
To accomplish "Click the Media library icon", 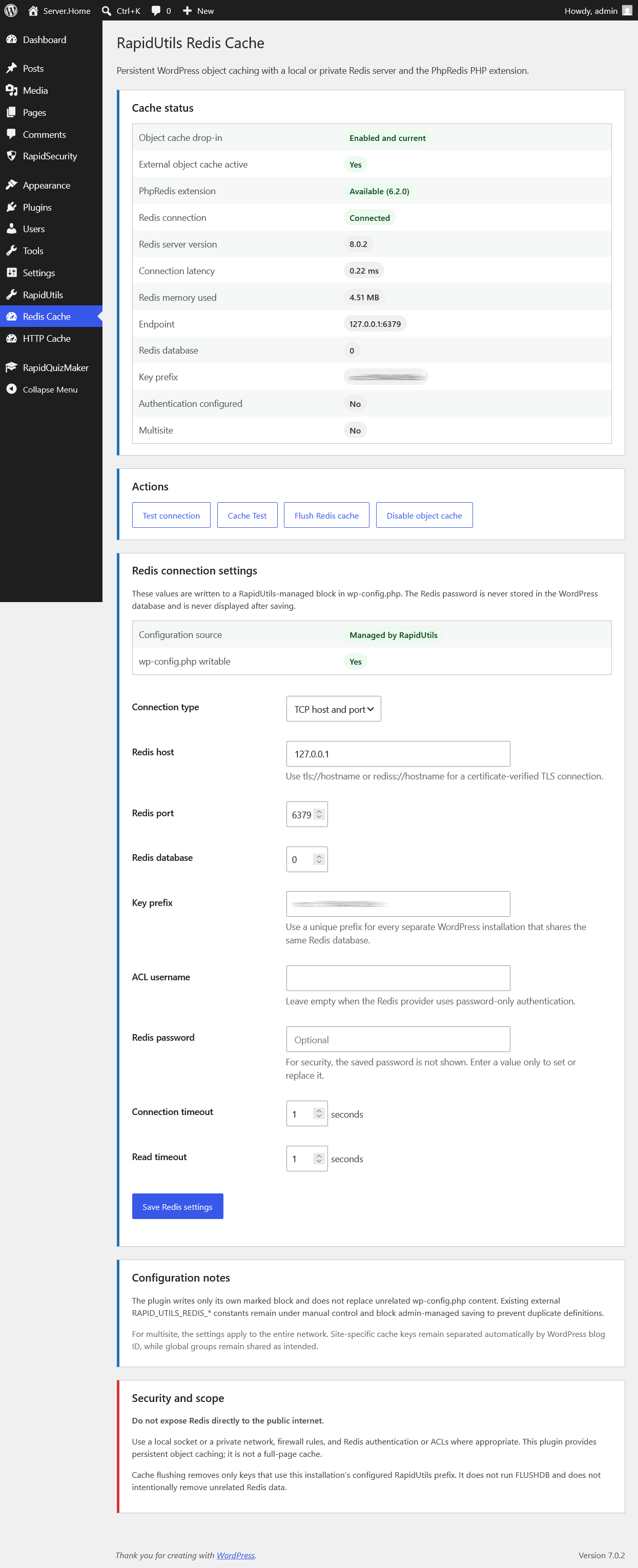I will click(12, 90).
